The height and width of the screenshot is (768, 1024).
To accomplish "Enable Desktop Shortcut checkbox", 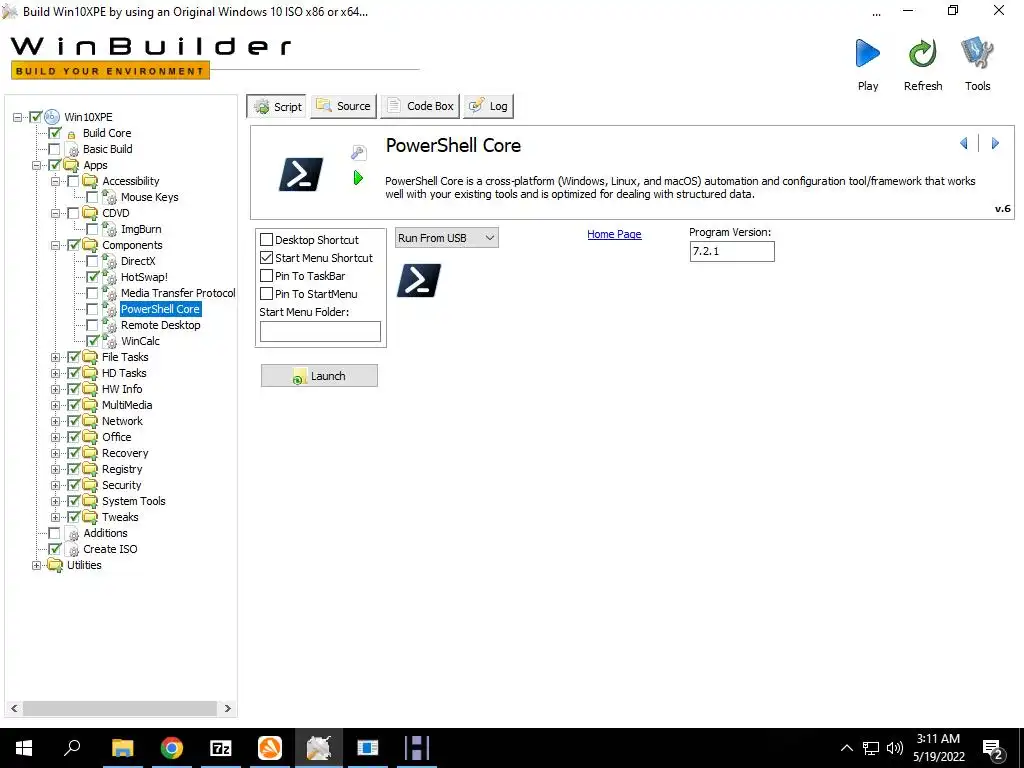I will click(266, 240).
